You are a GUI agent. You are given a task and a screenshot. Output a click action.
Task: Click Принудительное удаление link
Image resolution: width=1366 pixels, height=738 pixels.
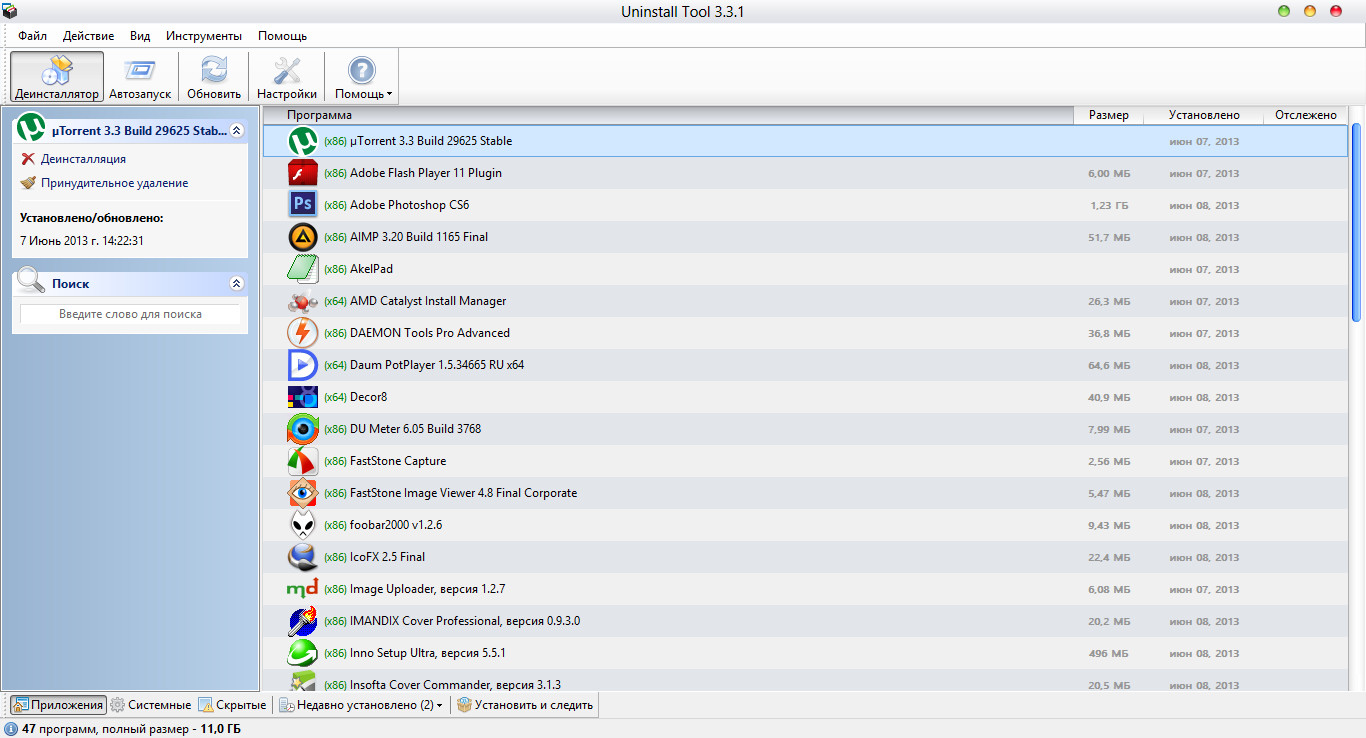(114, 183)
